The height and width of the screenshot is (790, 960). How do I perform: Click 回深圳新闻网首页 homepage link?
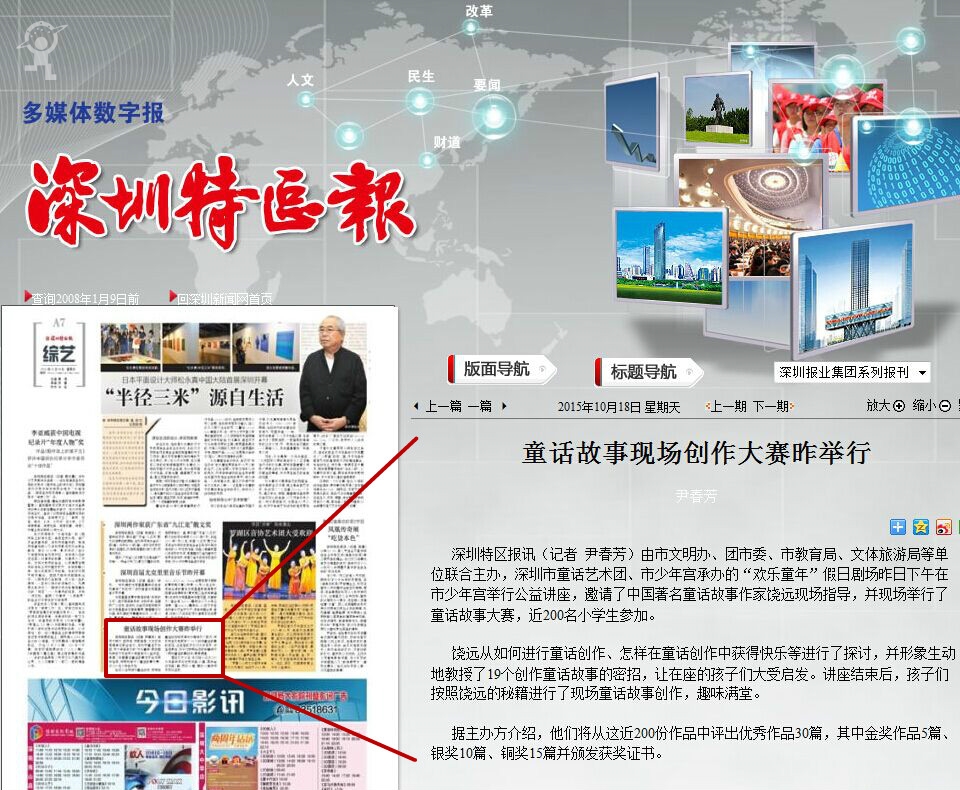pyautogui.click(x=224, y=298)
